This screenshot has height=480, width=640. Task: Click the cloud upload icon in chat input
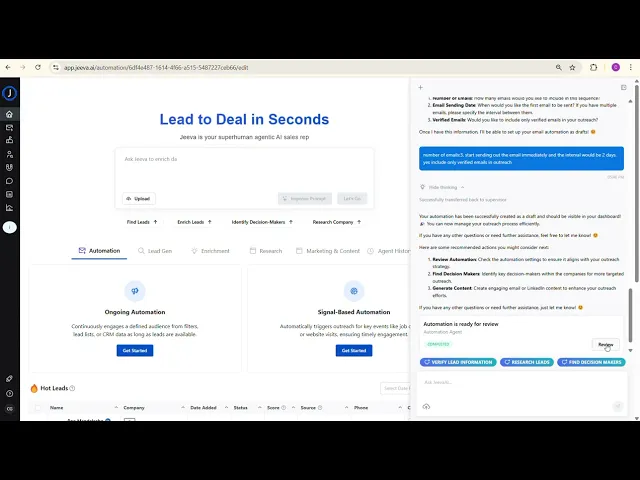(x=426, y=407)
